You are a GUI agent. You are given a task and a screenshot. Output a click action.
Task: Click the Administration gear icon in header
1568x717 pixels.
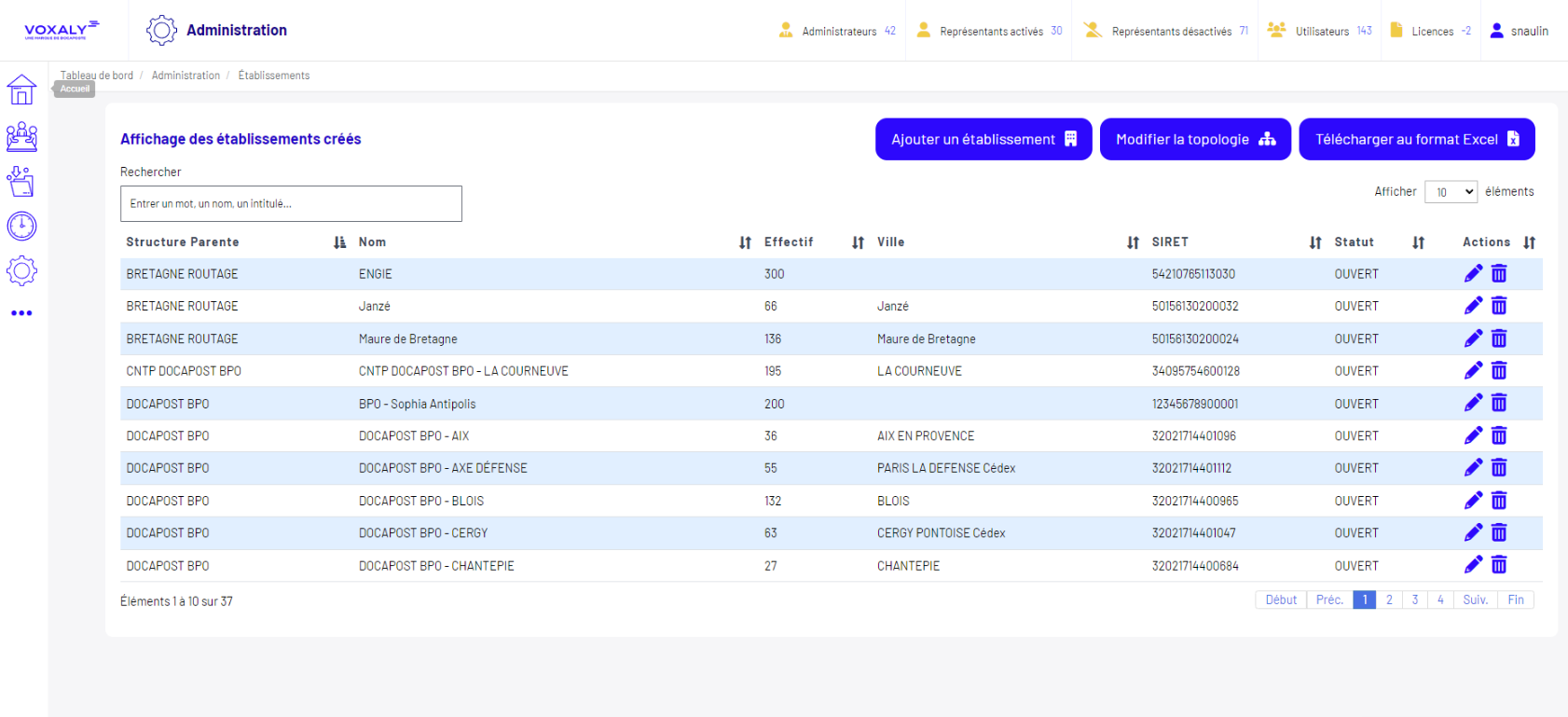(x=161, y=30)
